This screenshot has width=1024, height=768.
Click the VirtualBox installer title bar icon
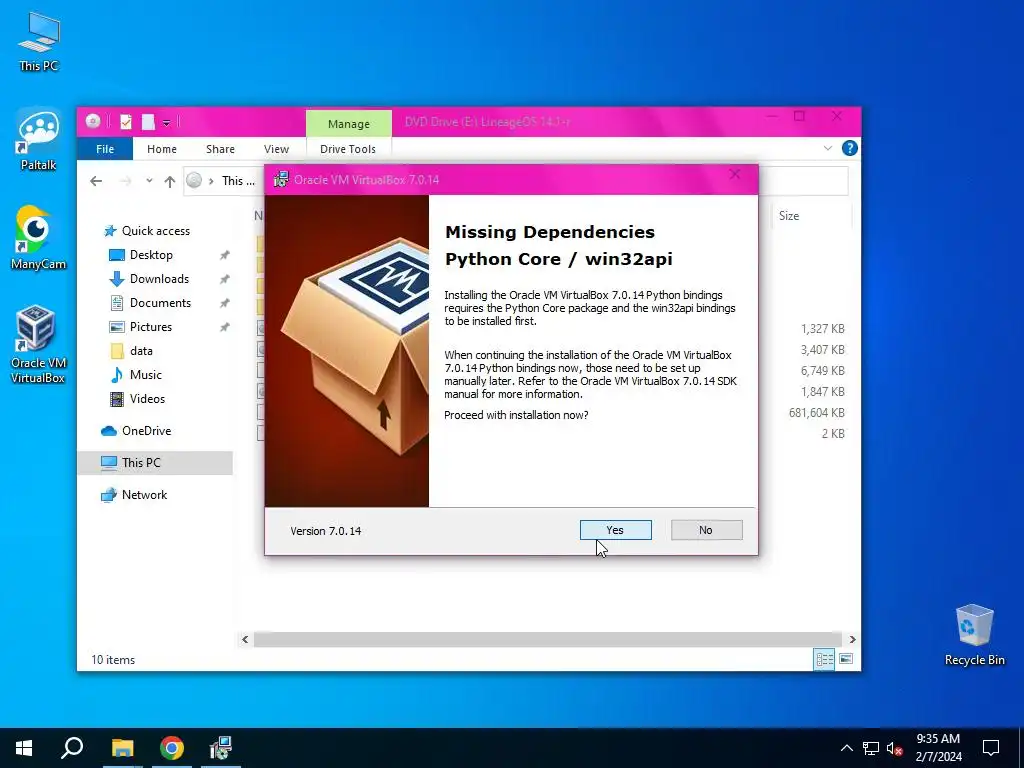tap(281, 179)
